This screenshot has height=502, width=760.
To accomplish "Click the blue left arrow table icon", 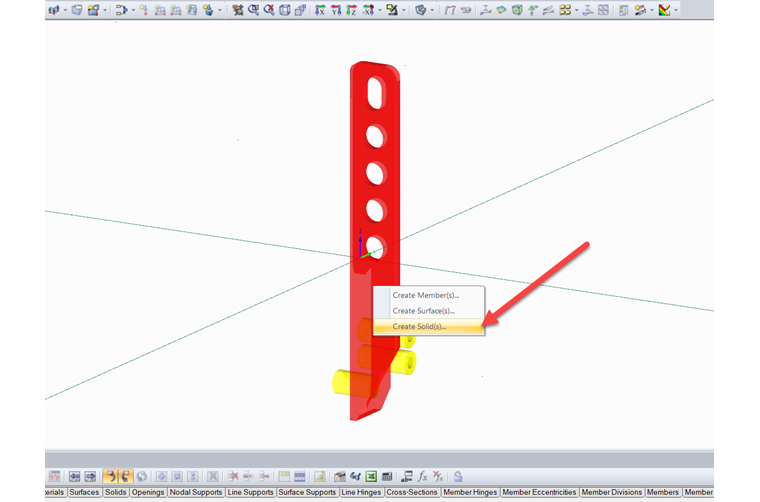I will (x=74, y=477).
